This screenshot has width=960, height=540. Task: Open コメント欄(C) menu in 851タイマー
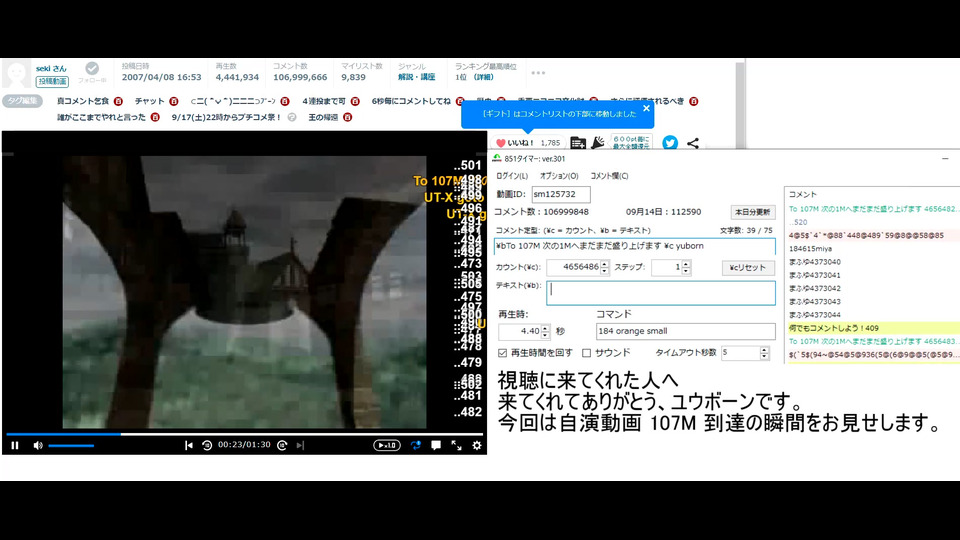[609, 176]
